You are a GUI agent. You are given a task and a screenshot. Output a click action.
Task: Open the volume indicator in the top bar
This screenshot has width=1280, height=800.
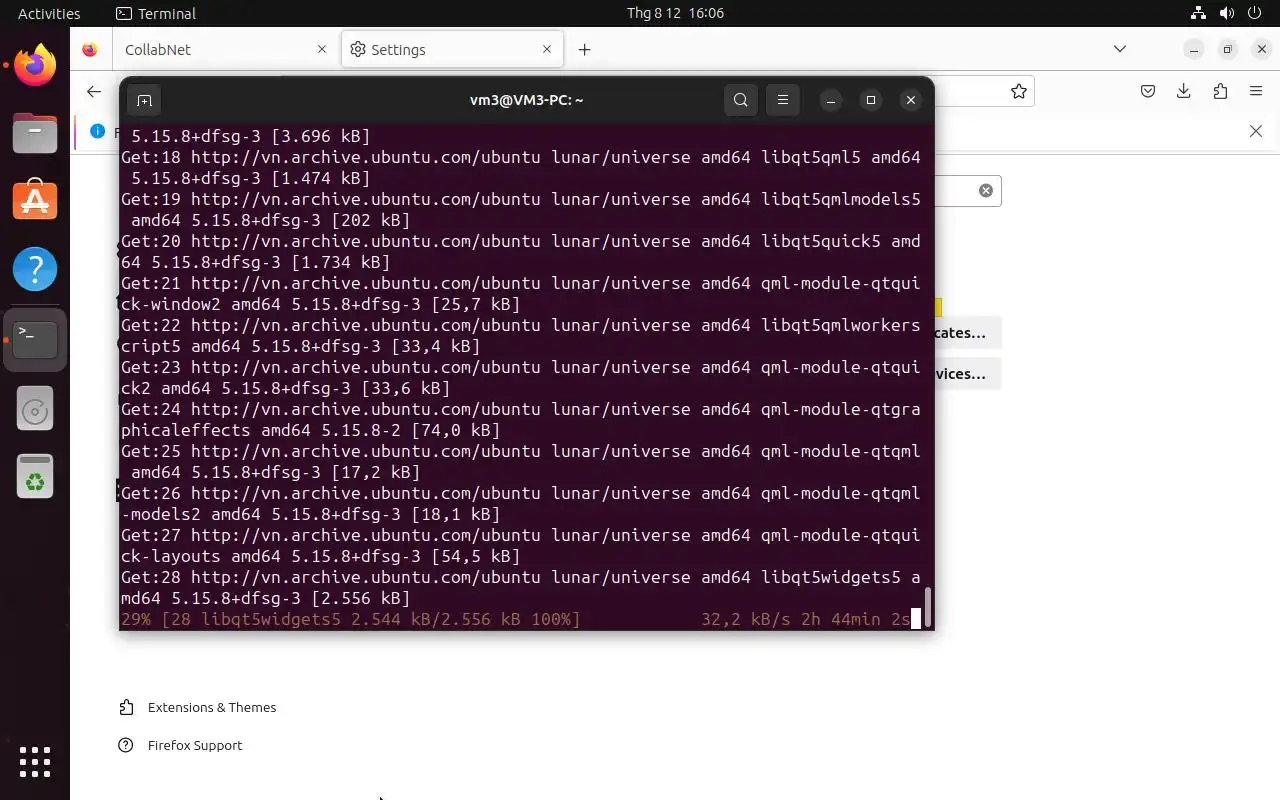(x=1226, y=13)
